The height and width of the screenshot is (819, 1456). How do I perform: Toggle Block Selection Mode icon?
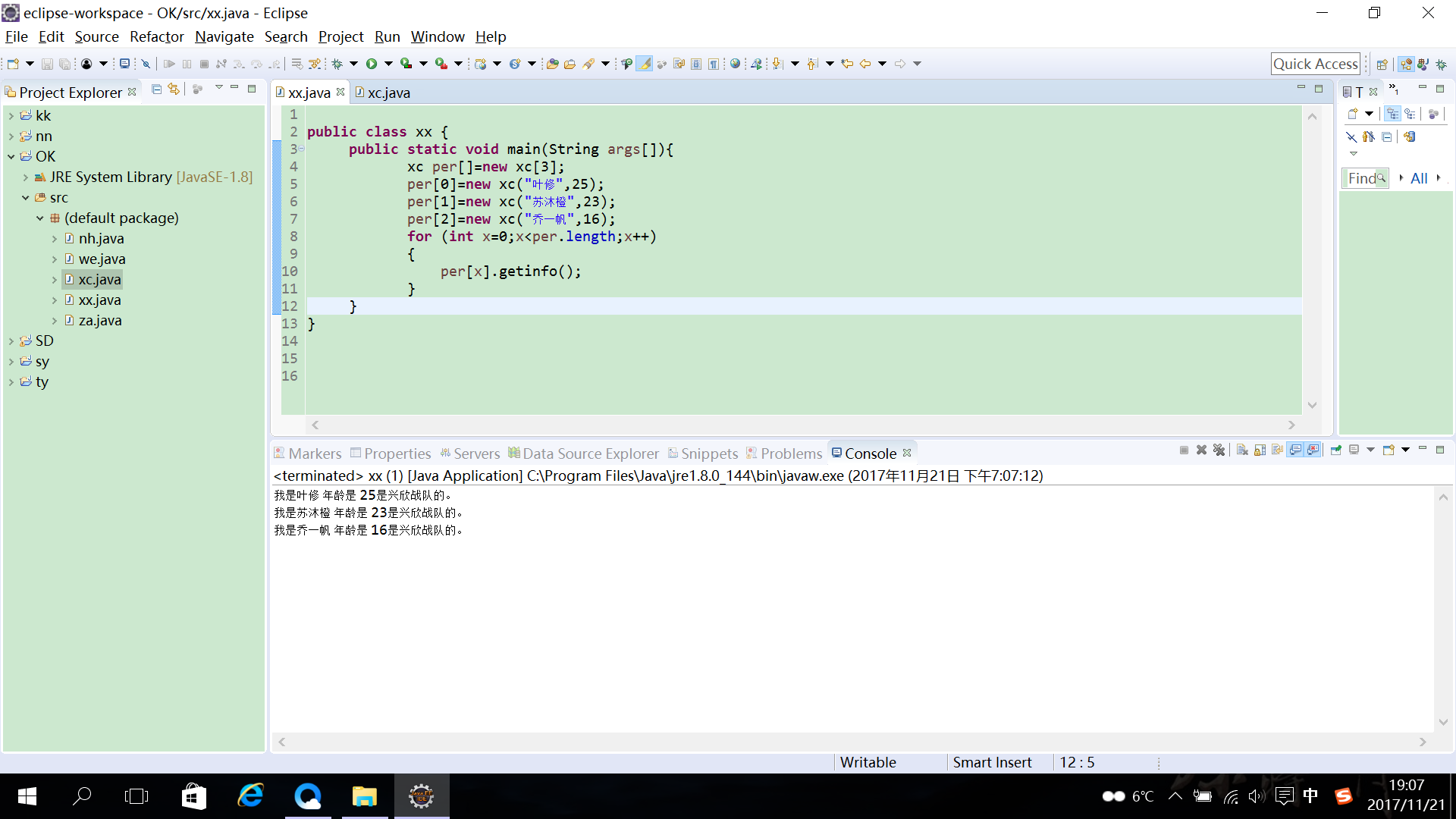696,64
